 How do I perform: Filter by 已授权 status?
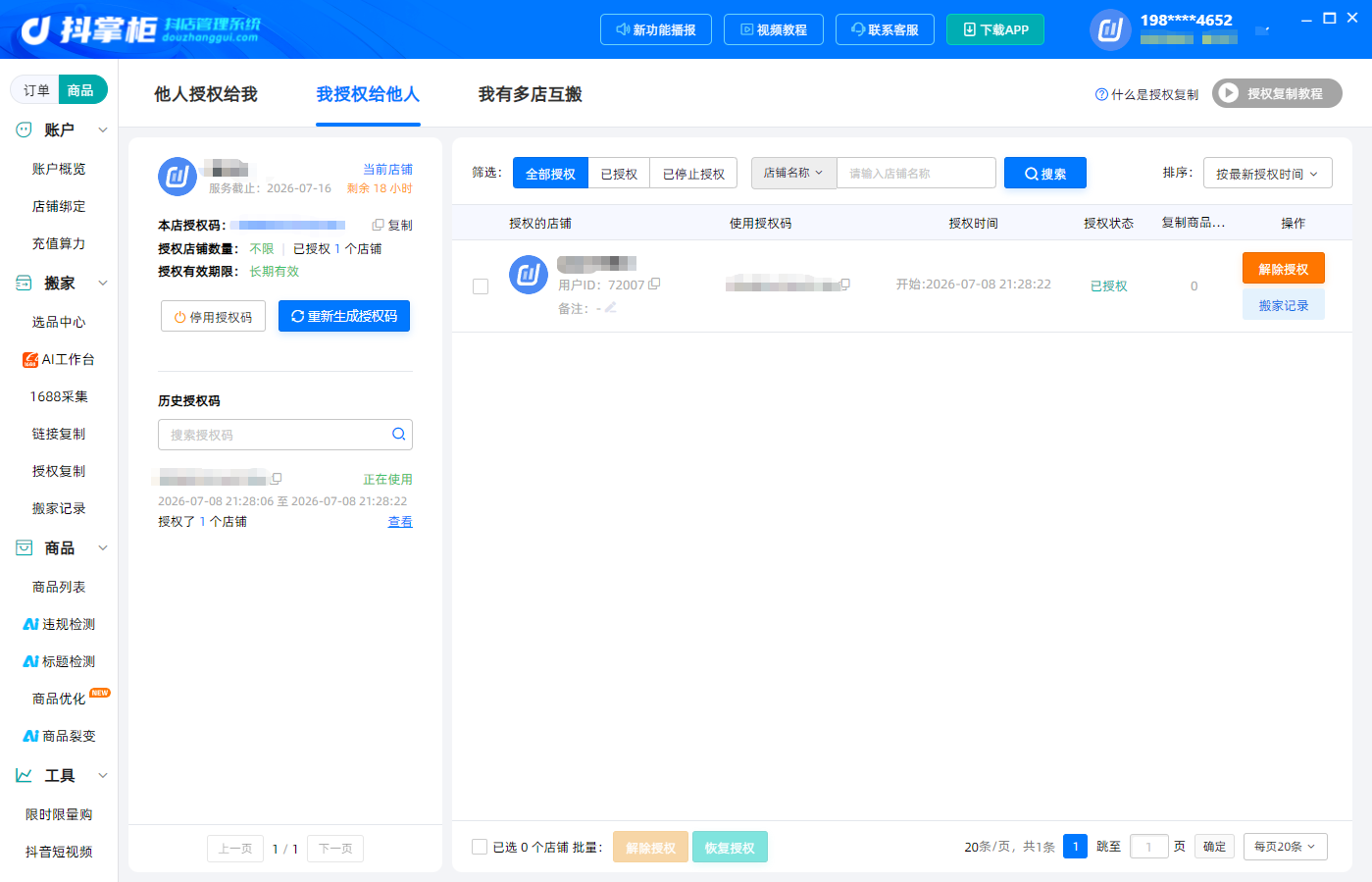(619, 174)
